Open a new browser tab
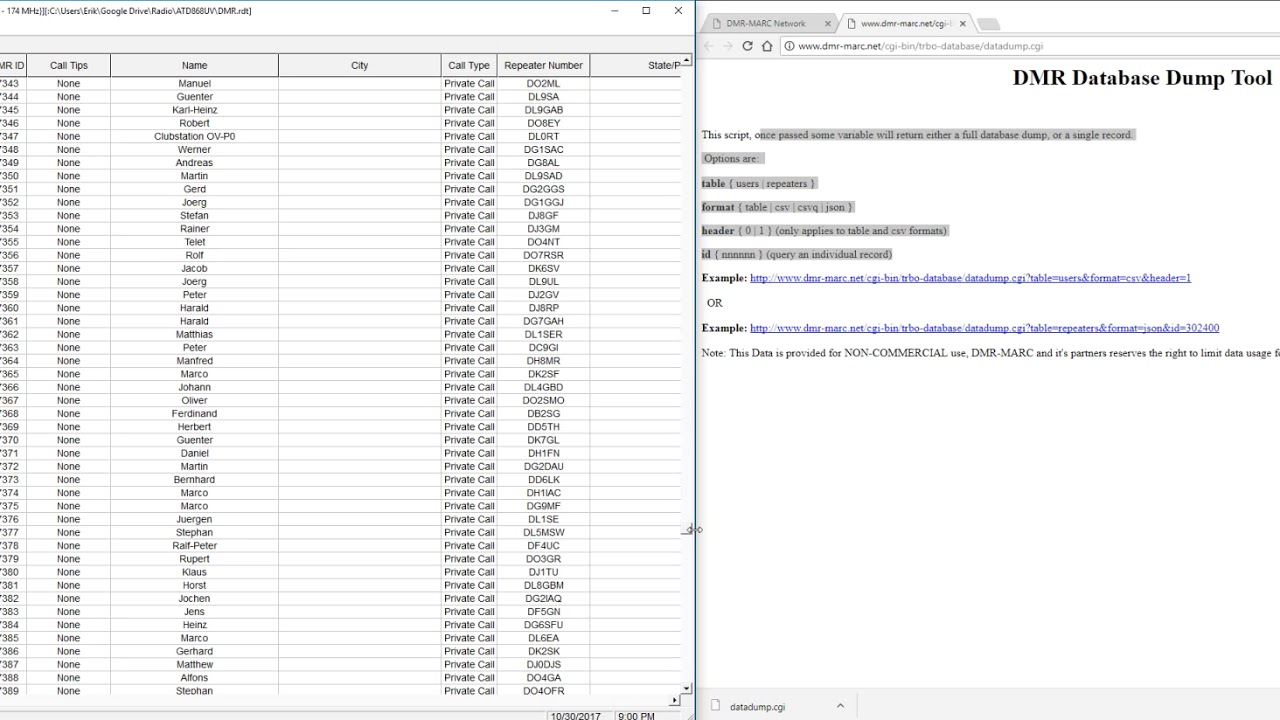This screenshot has height=720, width=1280. point(988,24)
